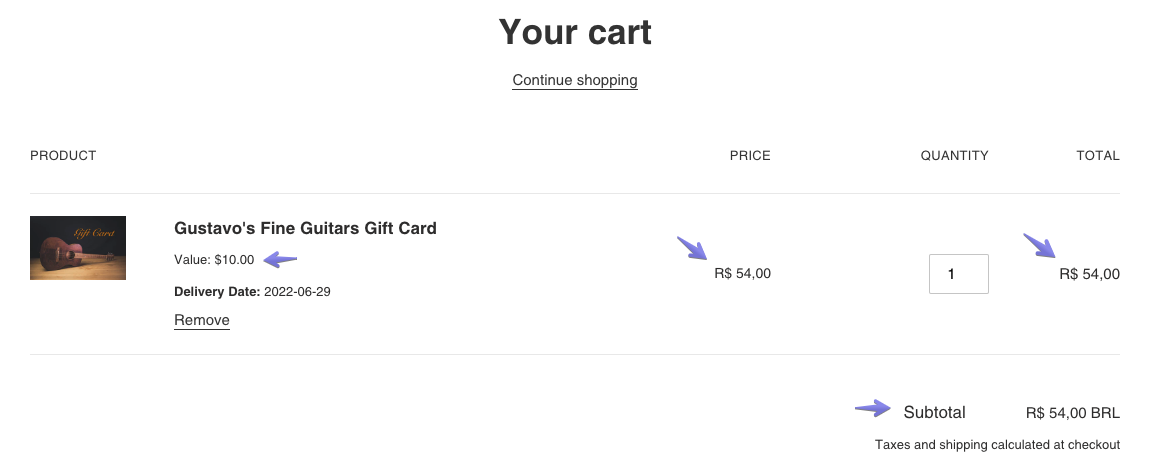The image size is (1150, 467).
Task: Click the purple arrow pointing at Subtotal
Action: coord(873,408)
